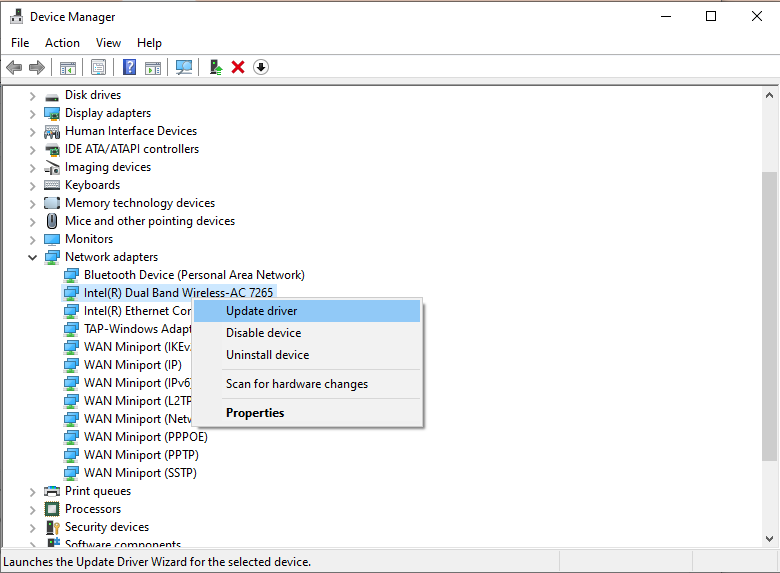
Task: Click the Memory technology devices icon
Action: [52, 203]
